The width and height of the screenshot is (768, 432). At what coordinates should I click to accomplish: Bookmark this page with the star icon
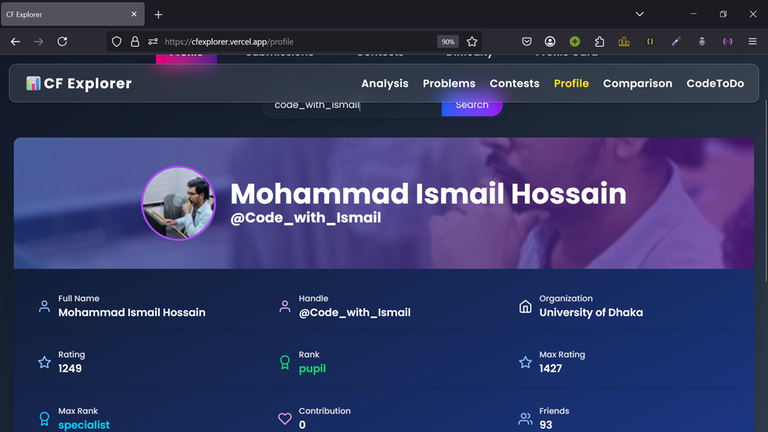472,42
